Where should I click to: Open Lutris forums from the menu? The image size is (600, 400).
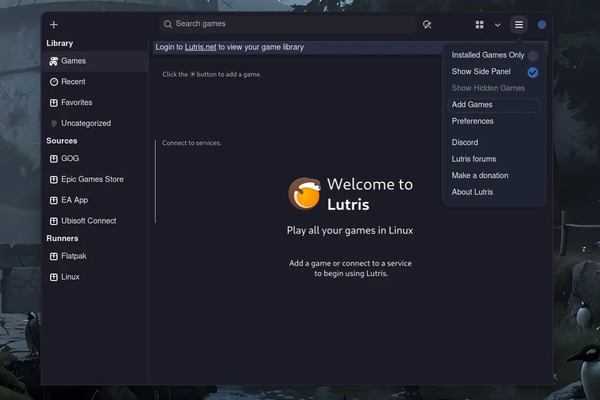494,159
